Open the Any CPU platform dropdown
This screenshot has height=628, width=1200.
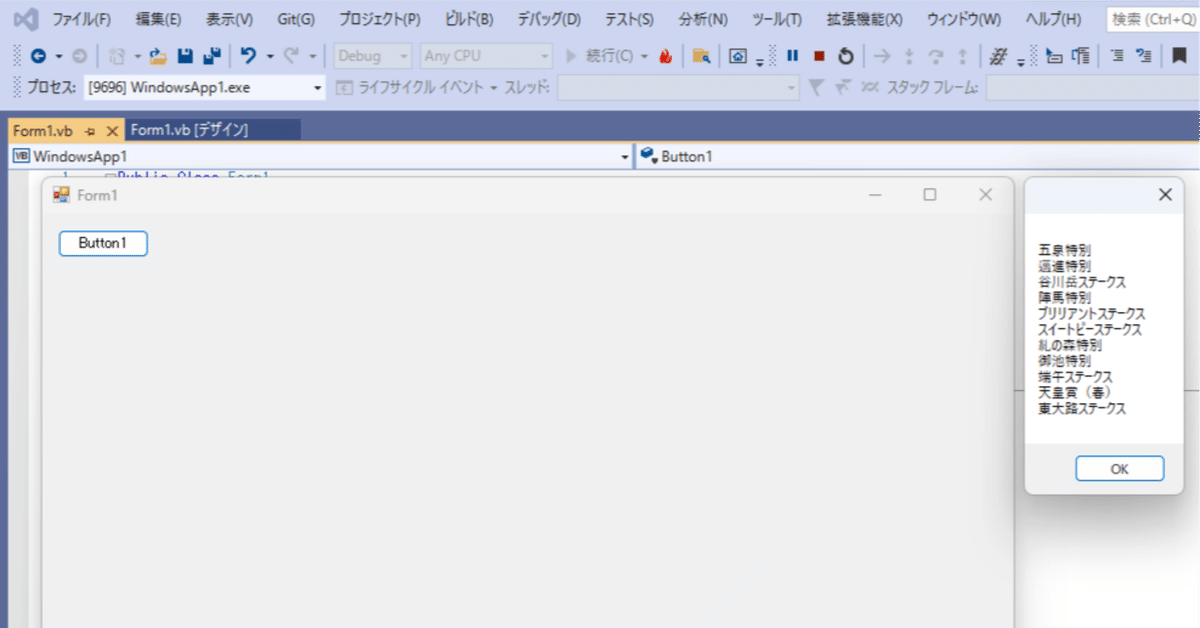tap(486, 56)
